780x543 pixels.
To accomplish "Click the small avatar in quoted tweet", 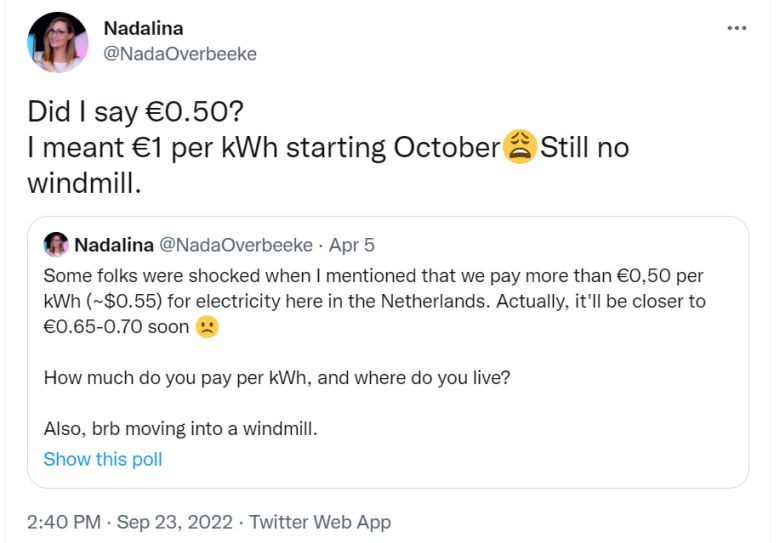I will coord(56,244).
